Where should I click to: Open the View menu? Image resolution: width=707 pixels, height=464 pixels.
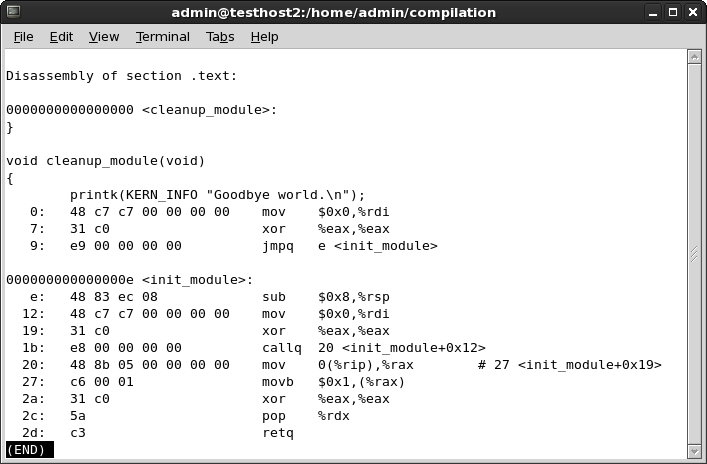click(104, 37)
